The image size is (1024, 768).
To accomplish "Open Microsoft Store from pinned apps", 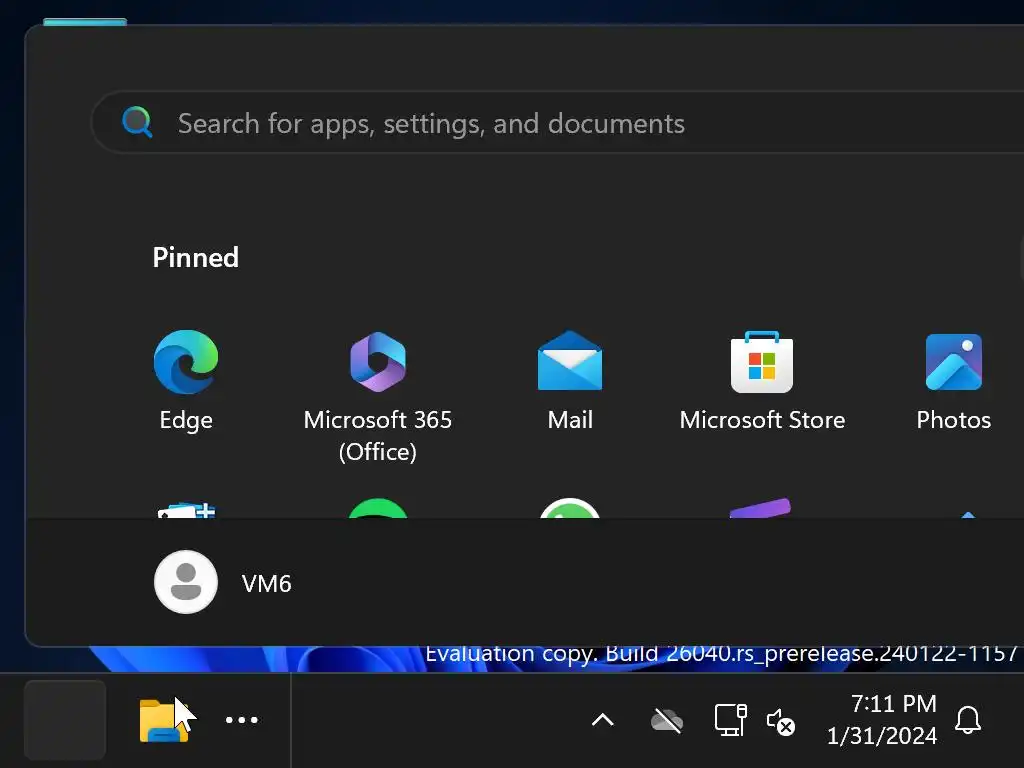I will pyautogui.click(x=761, y=362).
